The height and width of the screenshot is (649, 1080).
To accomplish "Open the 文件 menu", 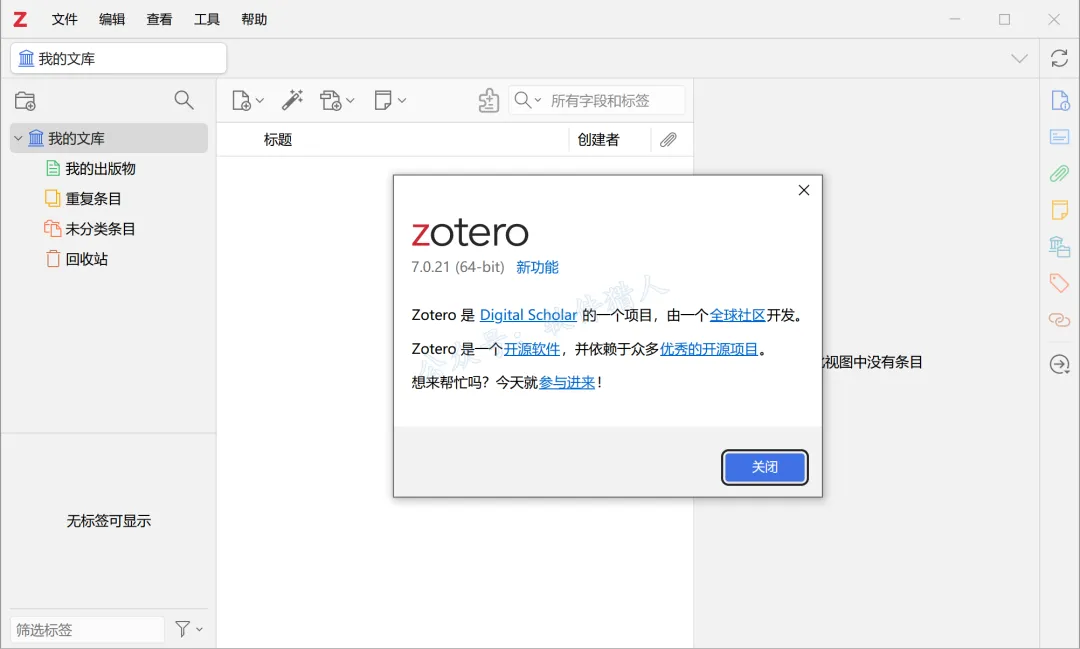I will [x=65, y=19].
